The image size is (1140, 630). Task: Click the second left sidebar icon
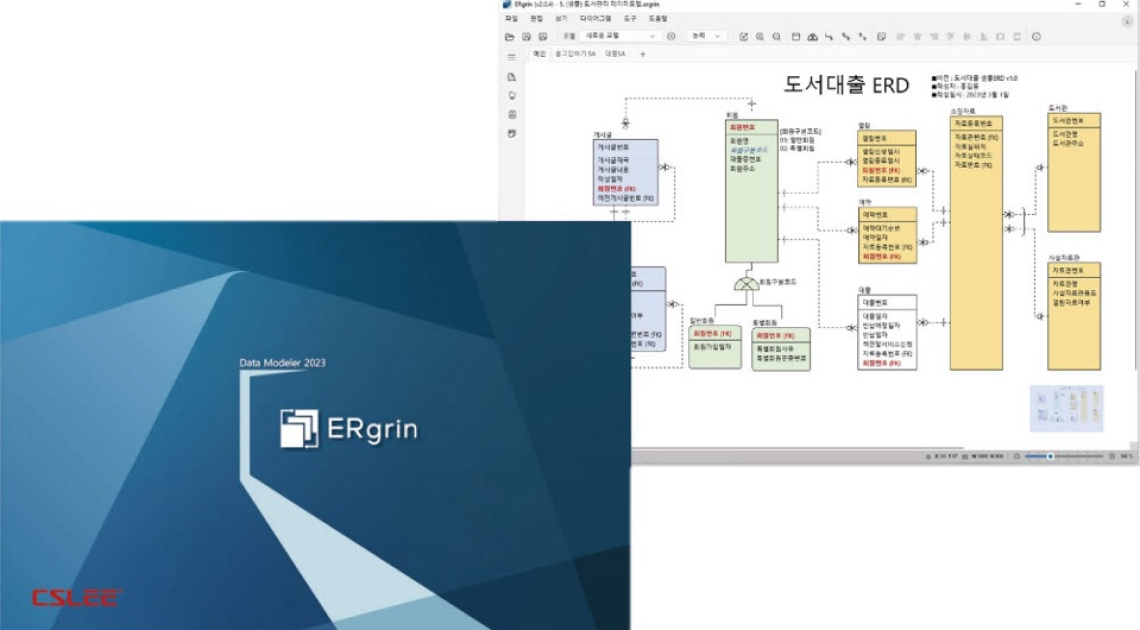pos(512,96)
